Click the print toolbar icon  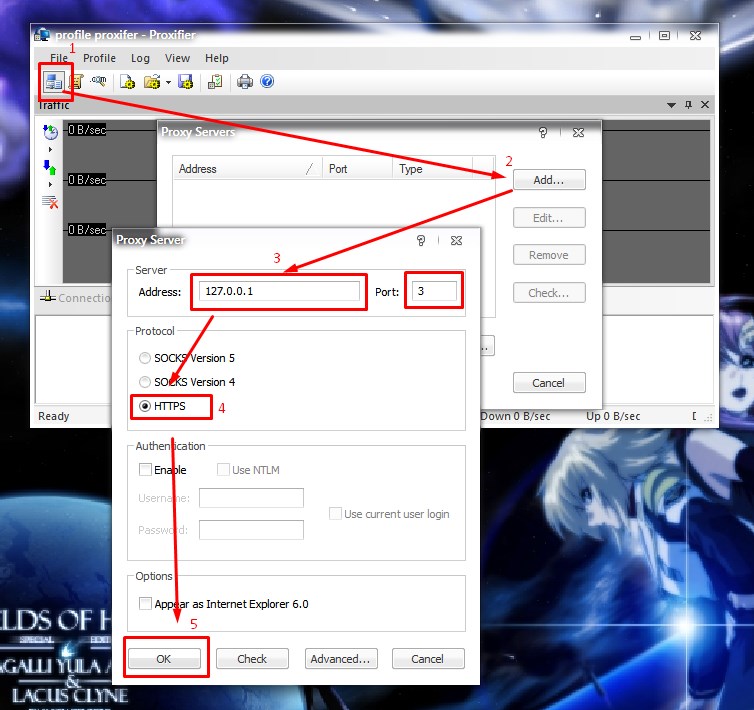245,82
